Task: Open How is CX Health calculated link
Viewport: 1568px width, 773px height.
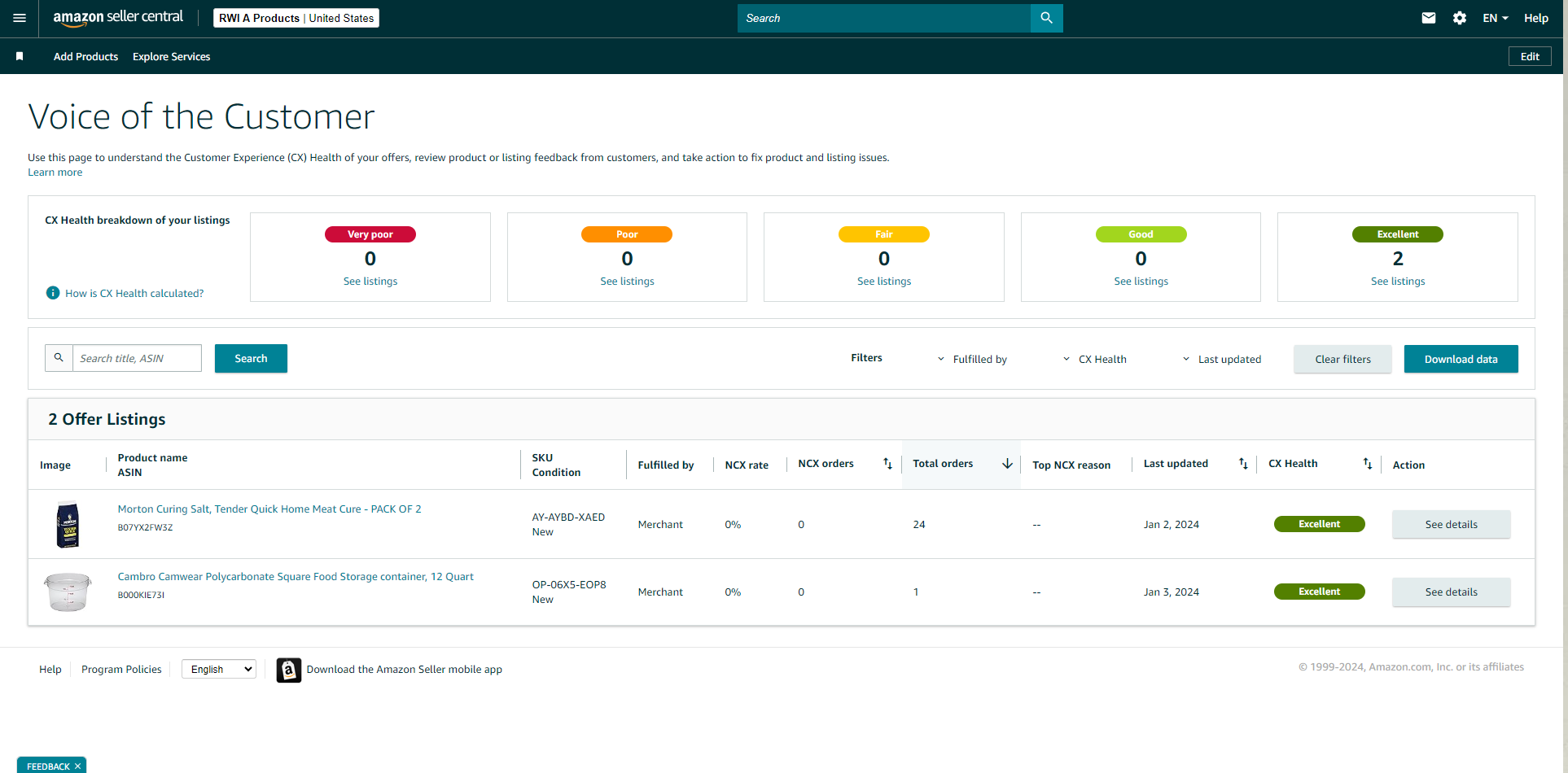Action: pos(134,293)
